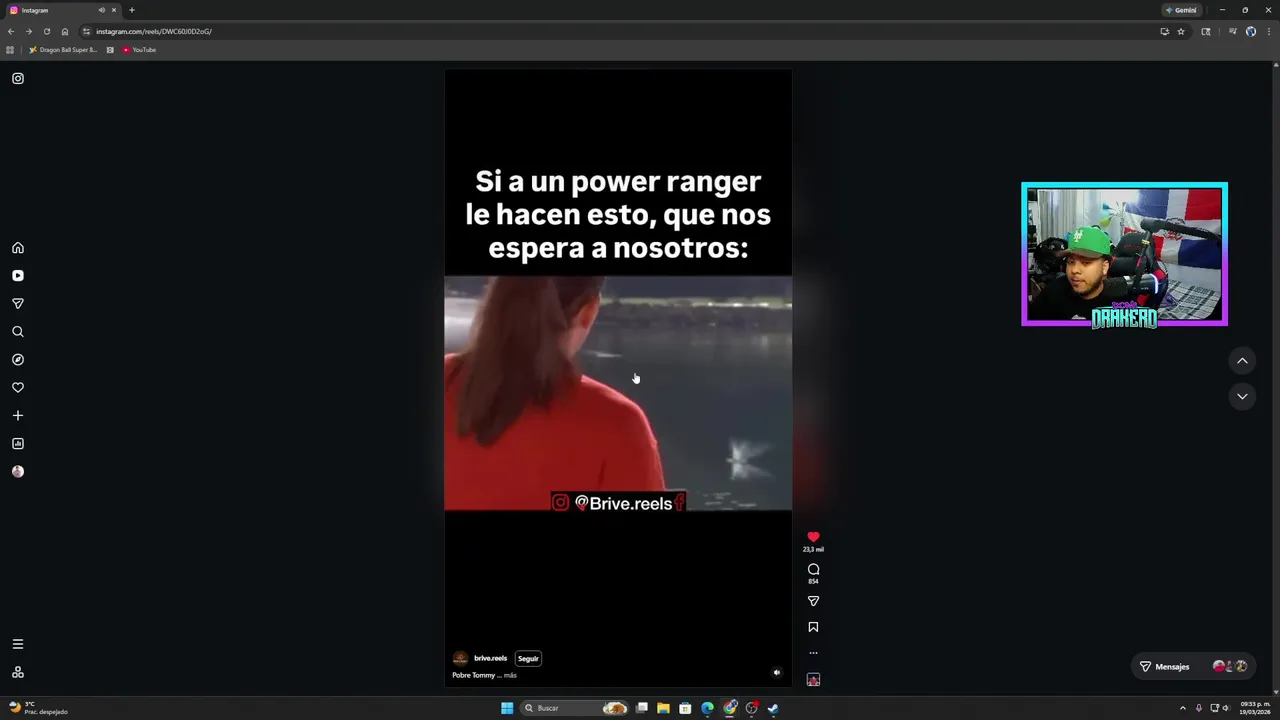The height and width of the screenshot is (720, 1280).
Task: Open browser home page button
Action: click(65, 31)
